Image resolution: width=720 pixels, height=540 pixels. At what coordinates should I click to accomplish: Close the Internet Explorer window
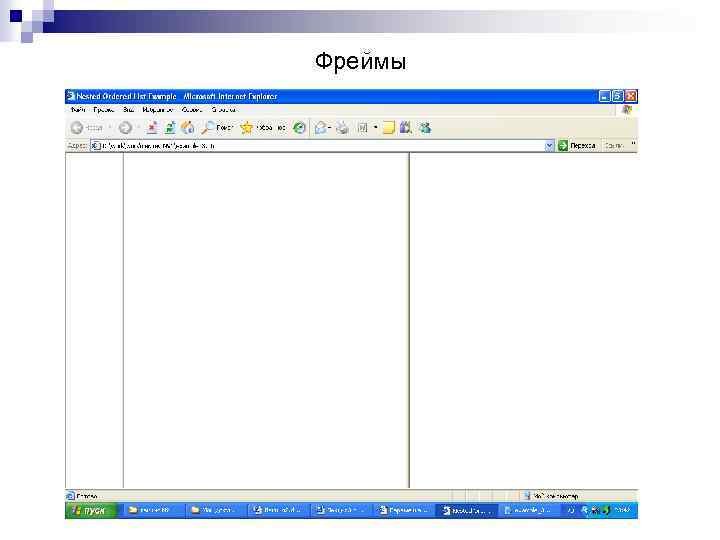(x=631, y=96)
